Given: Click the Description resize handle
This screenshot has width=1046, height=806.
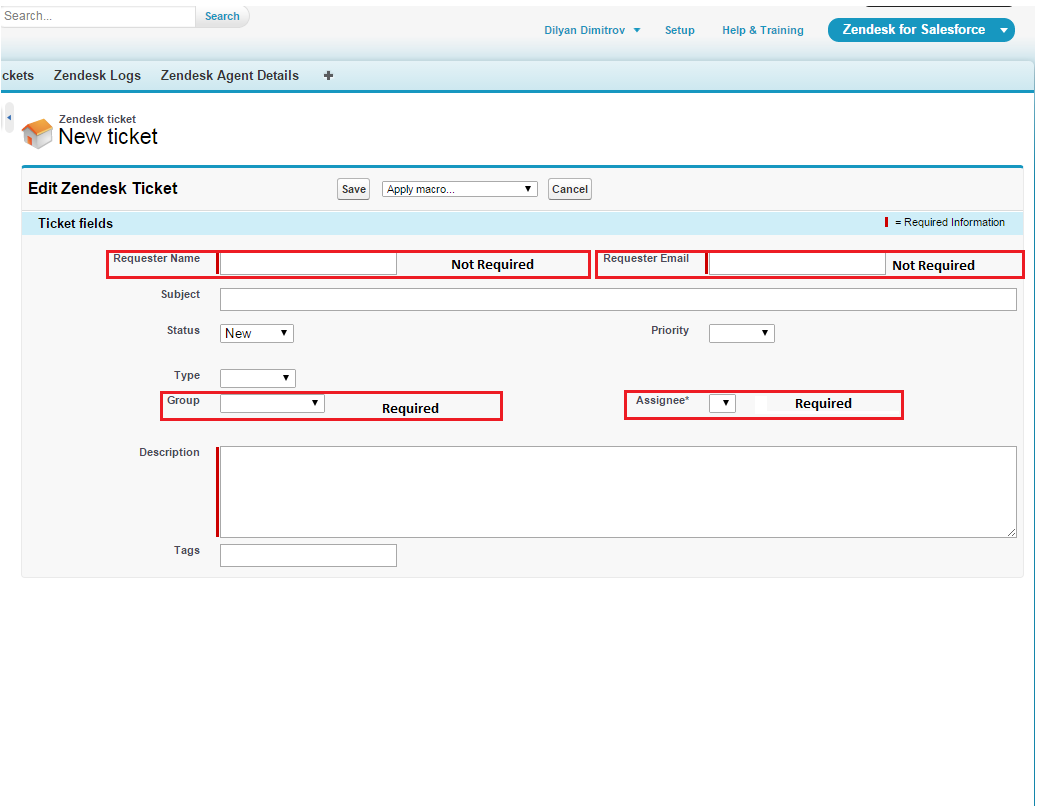Looking at the screenshot, I should [1011, 532].
